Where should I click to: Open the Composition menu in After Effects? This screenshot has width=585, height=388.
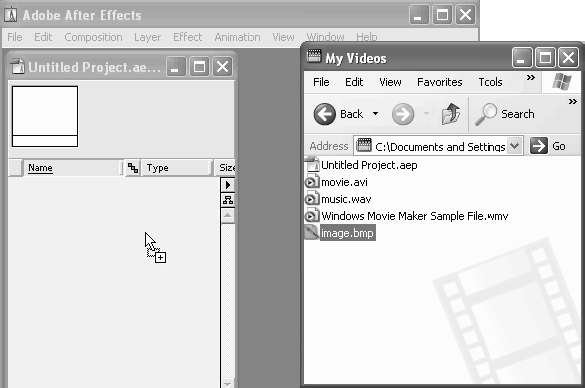point(93,37)
